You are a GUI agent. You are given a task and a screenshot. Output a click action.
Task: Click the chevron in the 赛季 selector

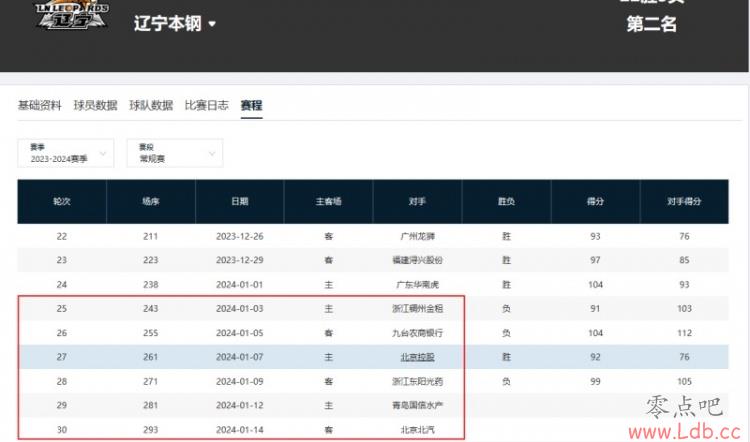(x=102, y=154)
